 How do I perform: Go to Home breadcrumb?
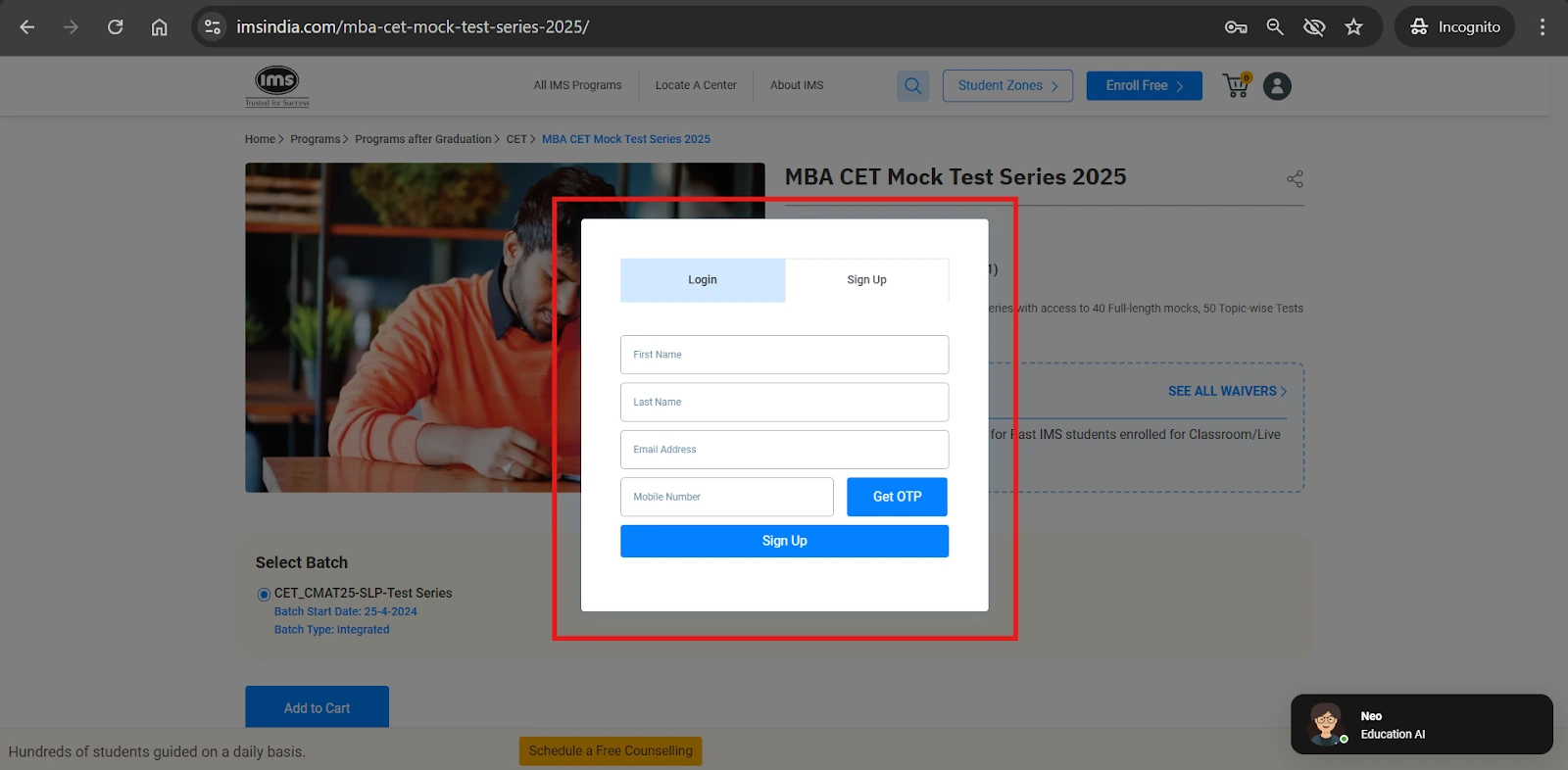click(260, 139)
